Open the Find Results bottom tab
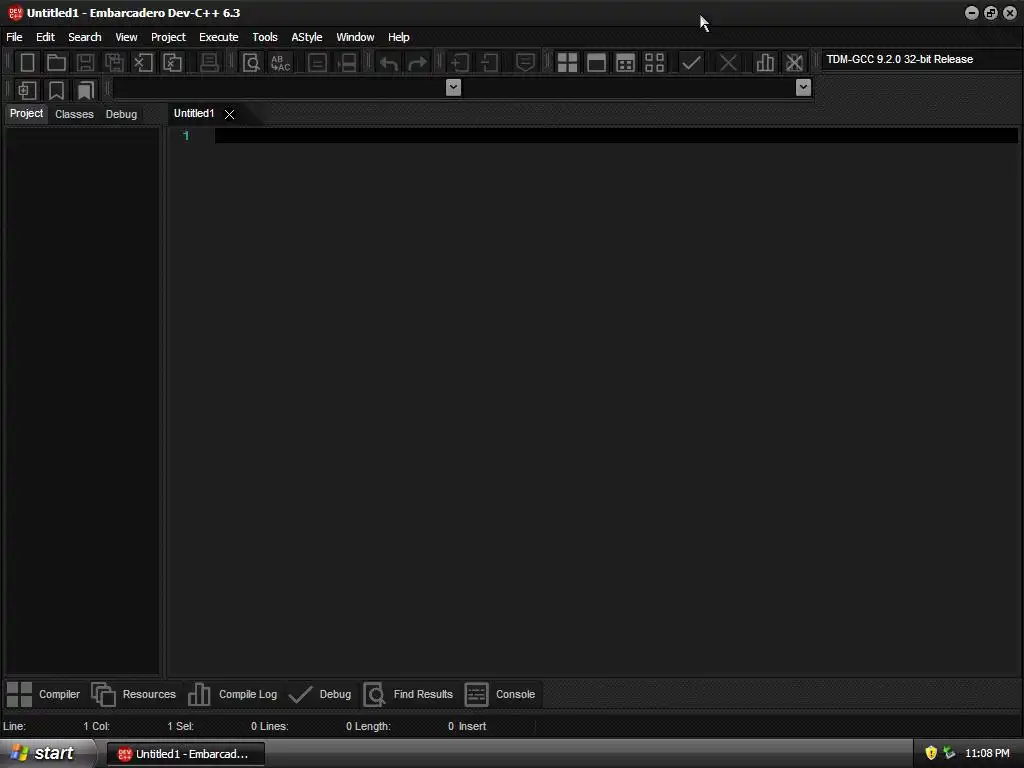 point(409,694)
